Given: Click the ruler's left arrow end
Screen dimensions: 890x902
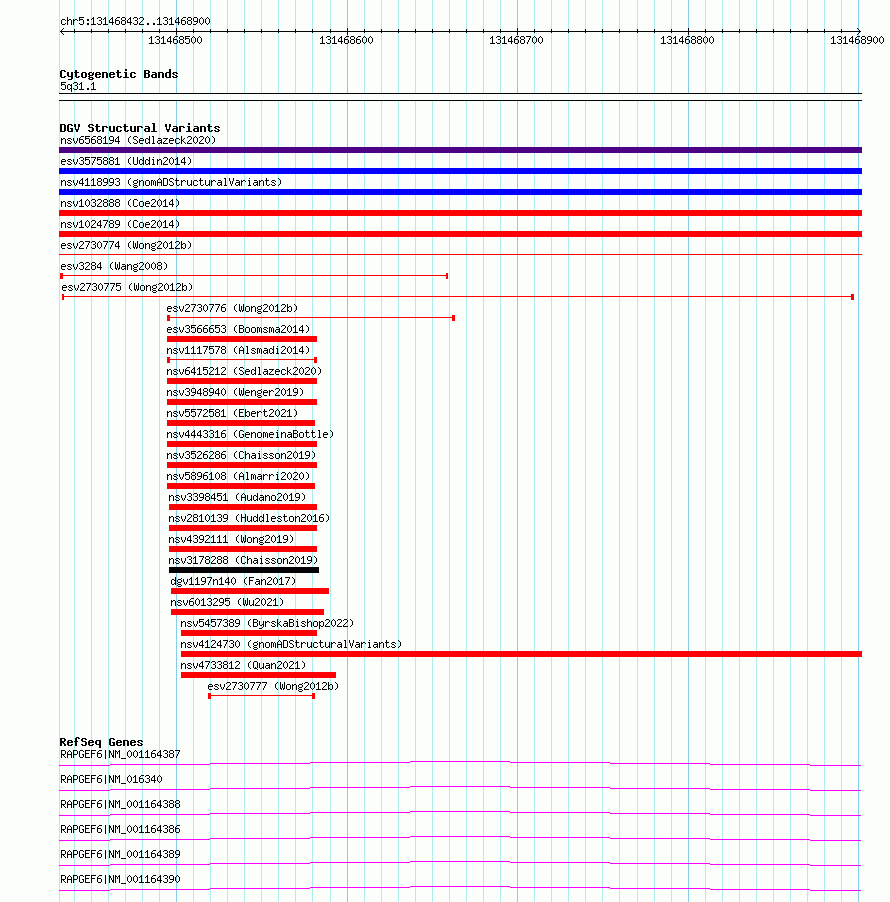Looking at the screenshot, I should click(62, 31).
